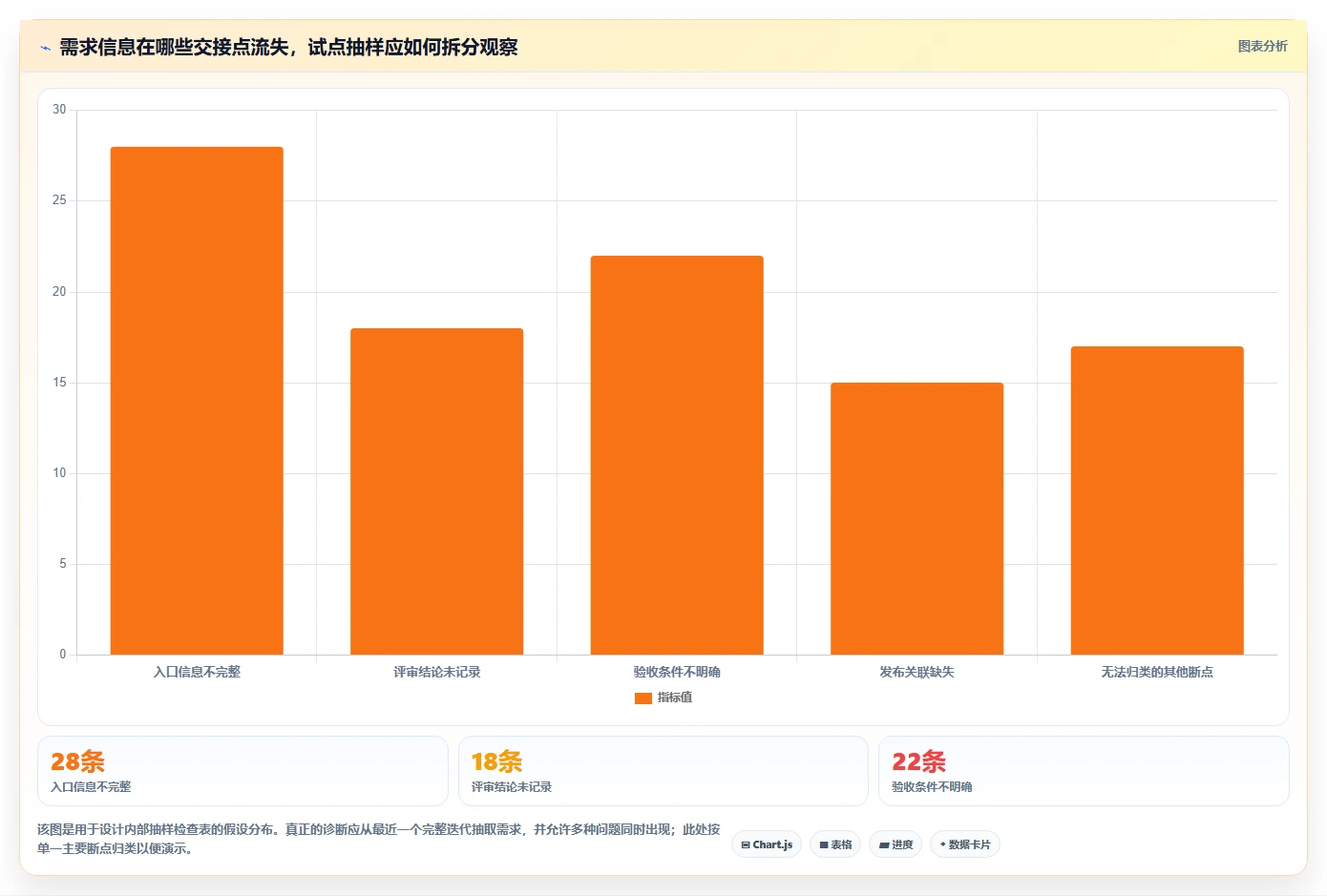Screen dimensions: 1327x896
Task: Select the 评审结论未记录 bar in the chart
Action: pos(436,491)
